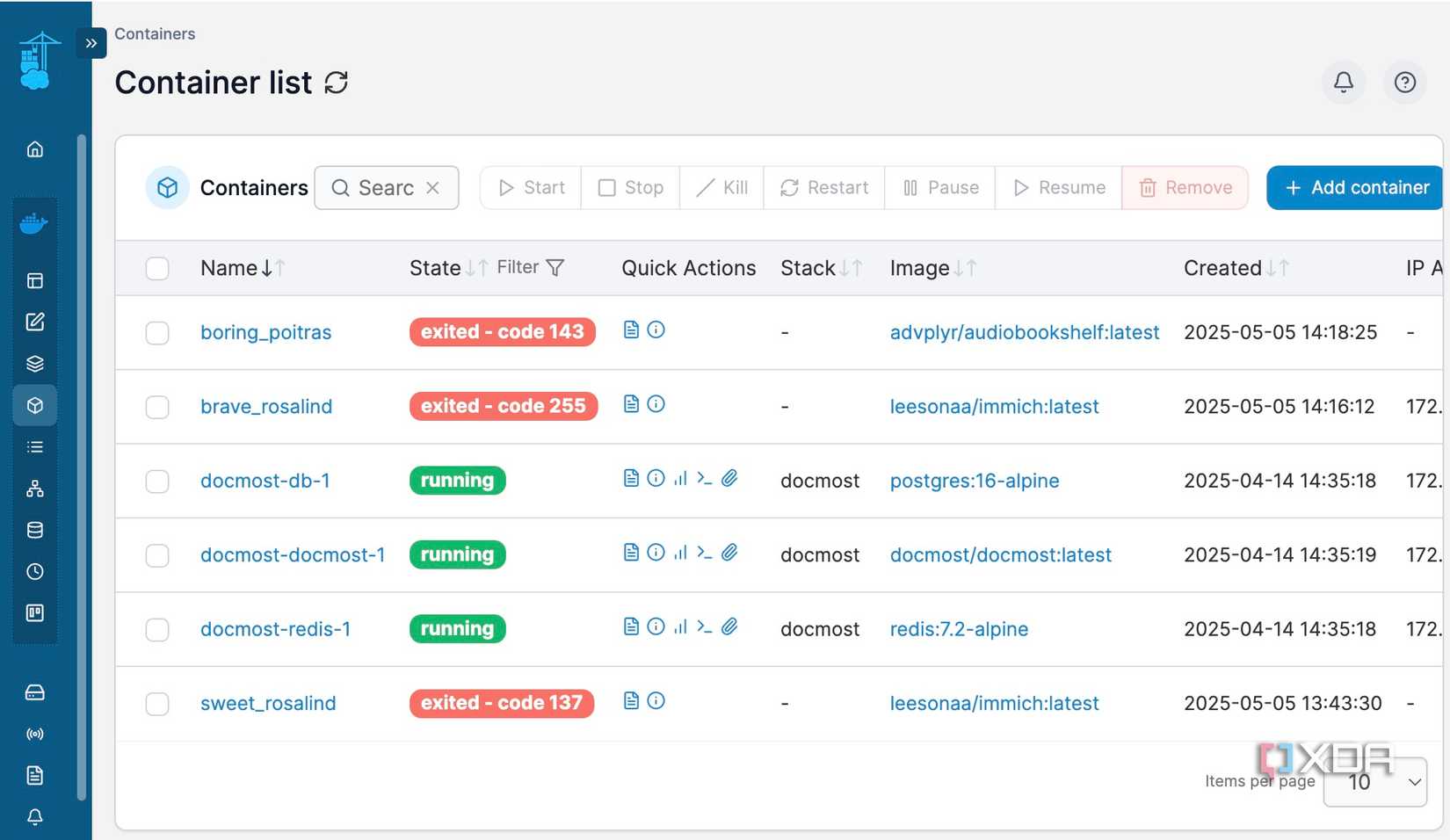Image resolution: width=1450 pixels, height=840 pixels.
Task: Check the docmost-db-1 row checkbox
Action: (157, 482)
